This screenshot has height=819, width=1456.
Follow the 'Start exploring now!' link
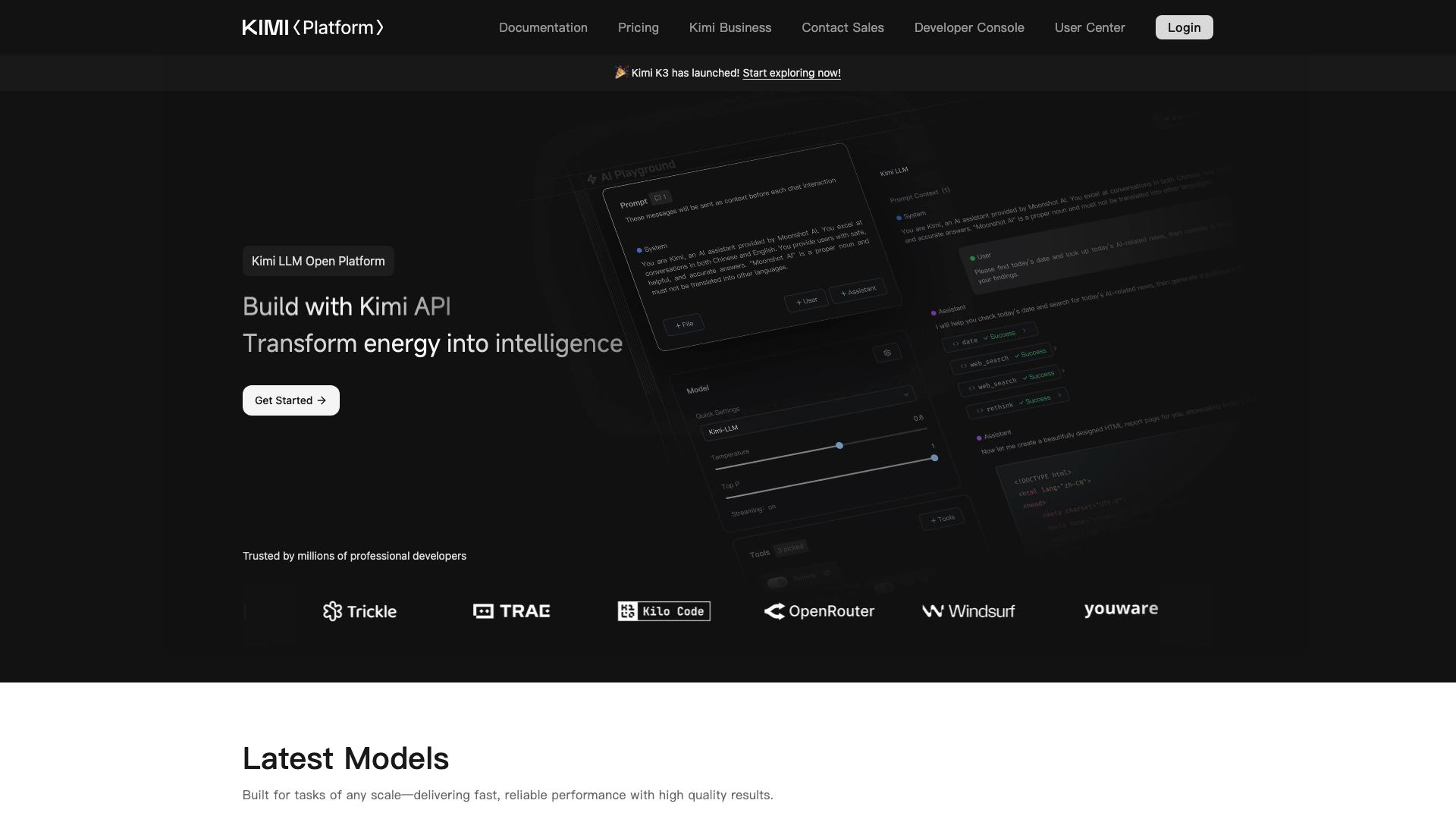point(791,73)
